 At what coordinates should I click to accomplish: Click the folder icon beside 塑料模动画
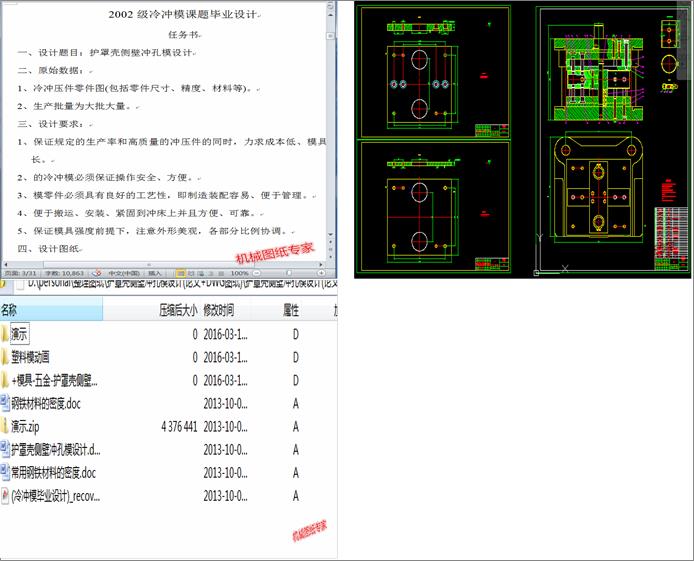tap(4, 357)
